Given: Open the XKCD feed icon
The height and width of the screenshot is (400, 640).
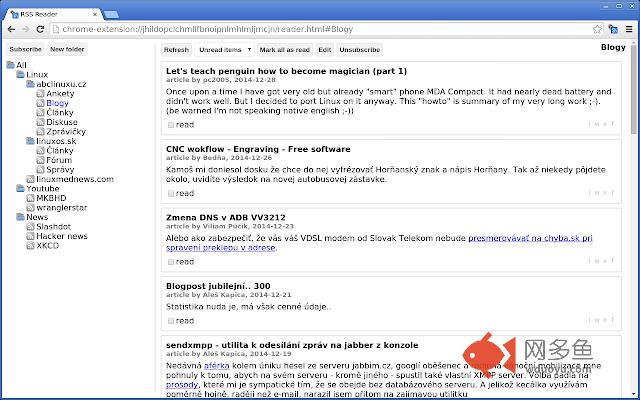Looking at the screenshot, I should tap(30, 245).
